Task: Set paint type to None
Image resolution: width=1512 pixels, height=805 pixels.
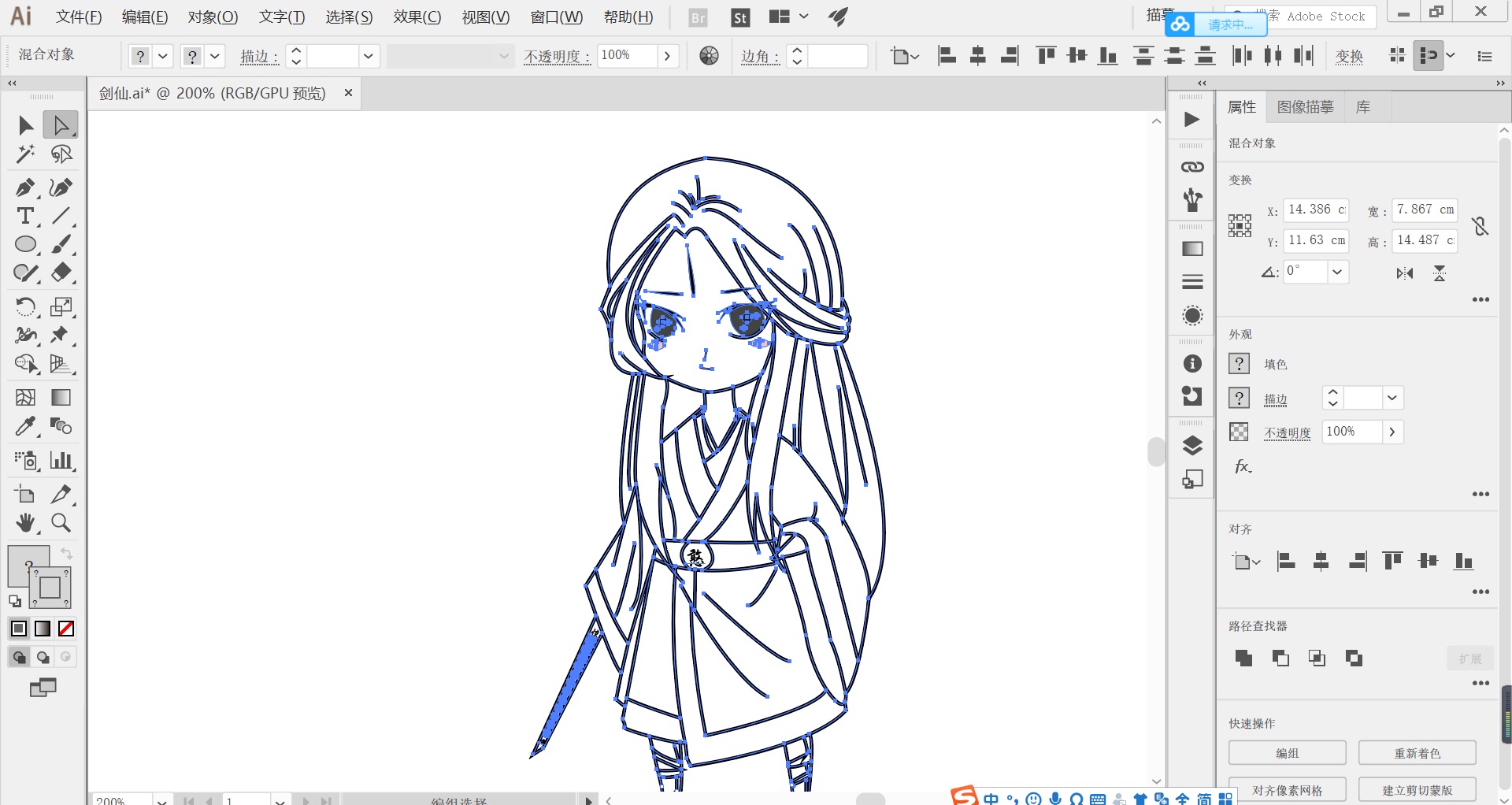Action: tap(66, 629)
